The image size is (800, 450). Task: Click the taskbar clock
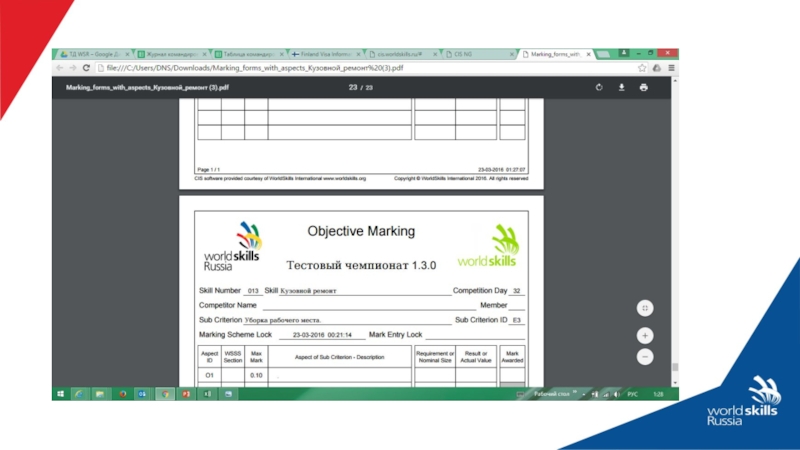[x=658, y=394]
